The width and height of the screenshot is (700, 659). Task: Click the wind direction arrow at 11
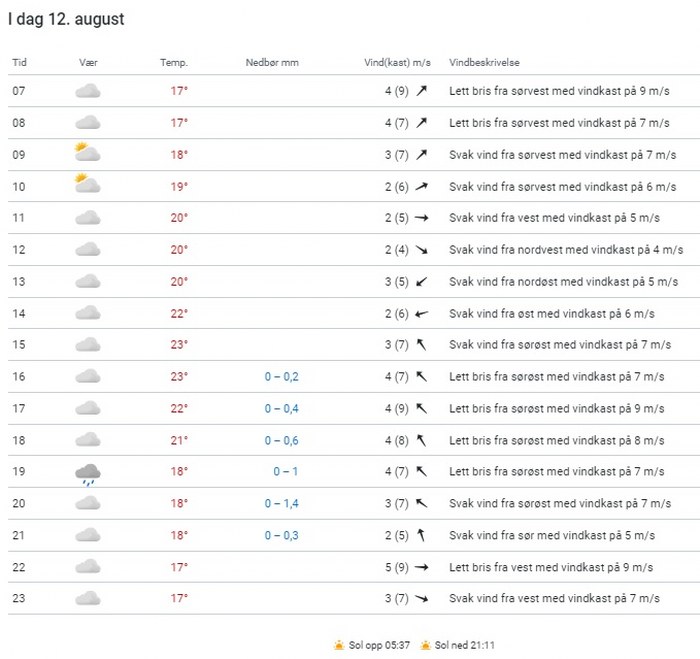(422, 218)
